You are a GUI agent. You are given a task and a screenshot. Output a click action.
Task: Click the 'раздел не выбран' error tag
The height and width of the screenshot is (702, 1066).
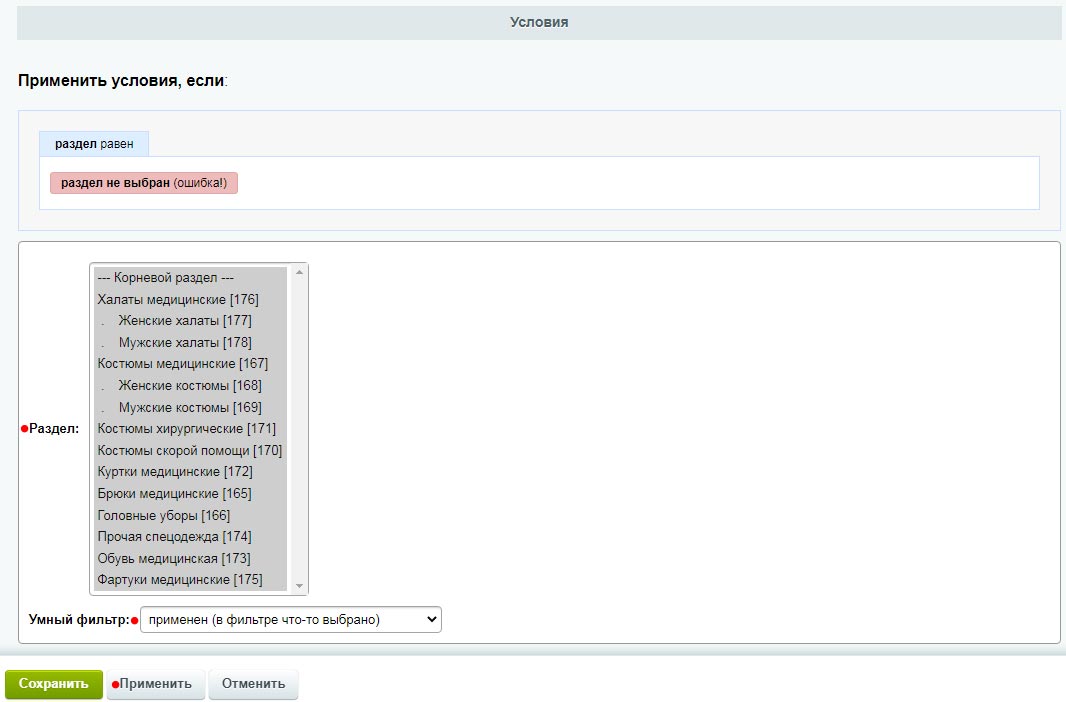pos(144,183)
